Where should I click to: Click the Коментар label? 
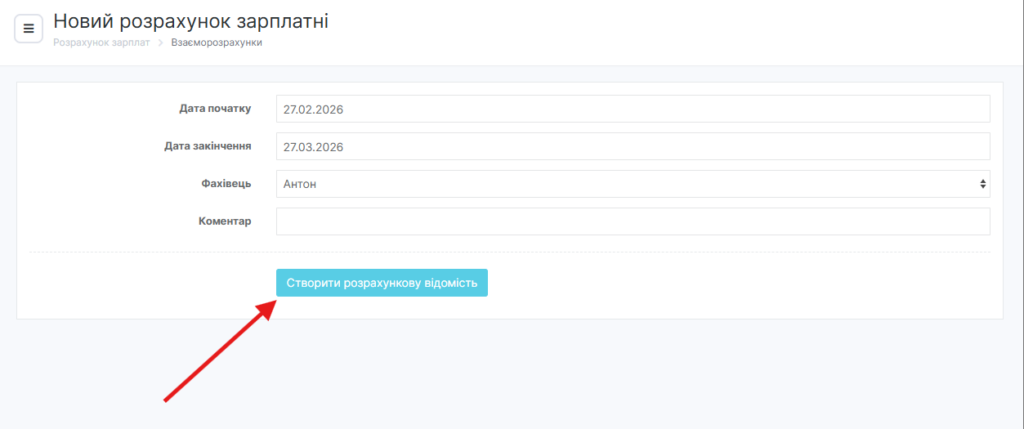click(x=224, y=220)
